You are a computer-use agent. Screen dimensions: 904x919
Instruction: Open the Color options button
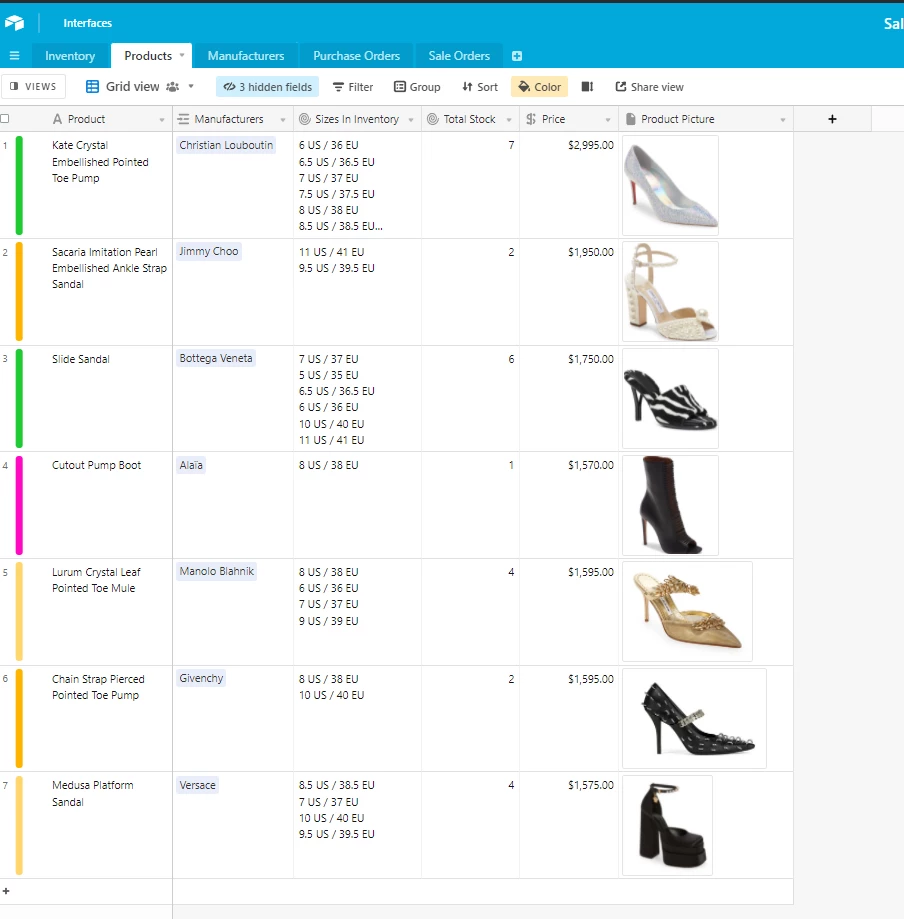(x=539, y=87)
